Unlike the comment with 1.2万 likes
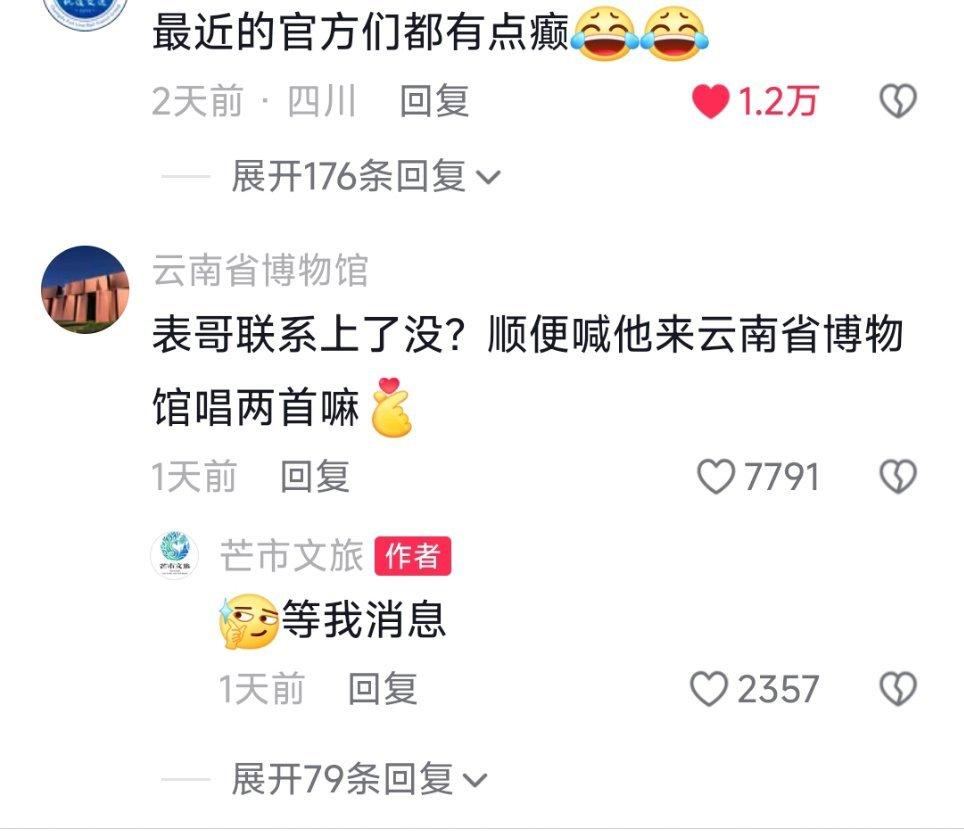 pyautogui.click(x=711, y=101)
